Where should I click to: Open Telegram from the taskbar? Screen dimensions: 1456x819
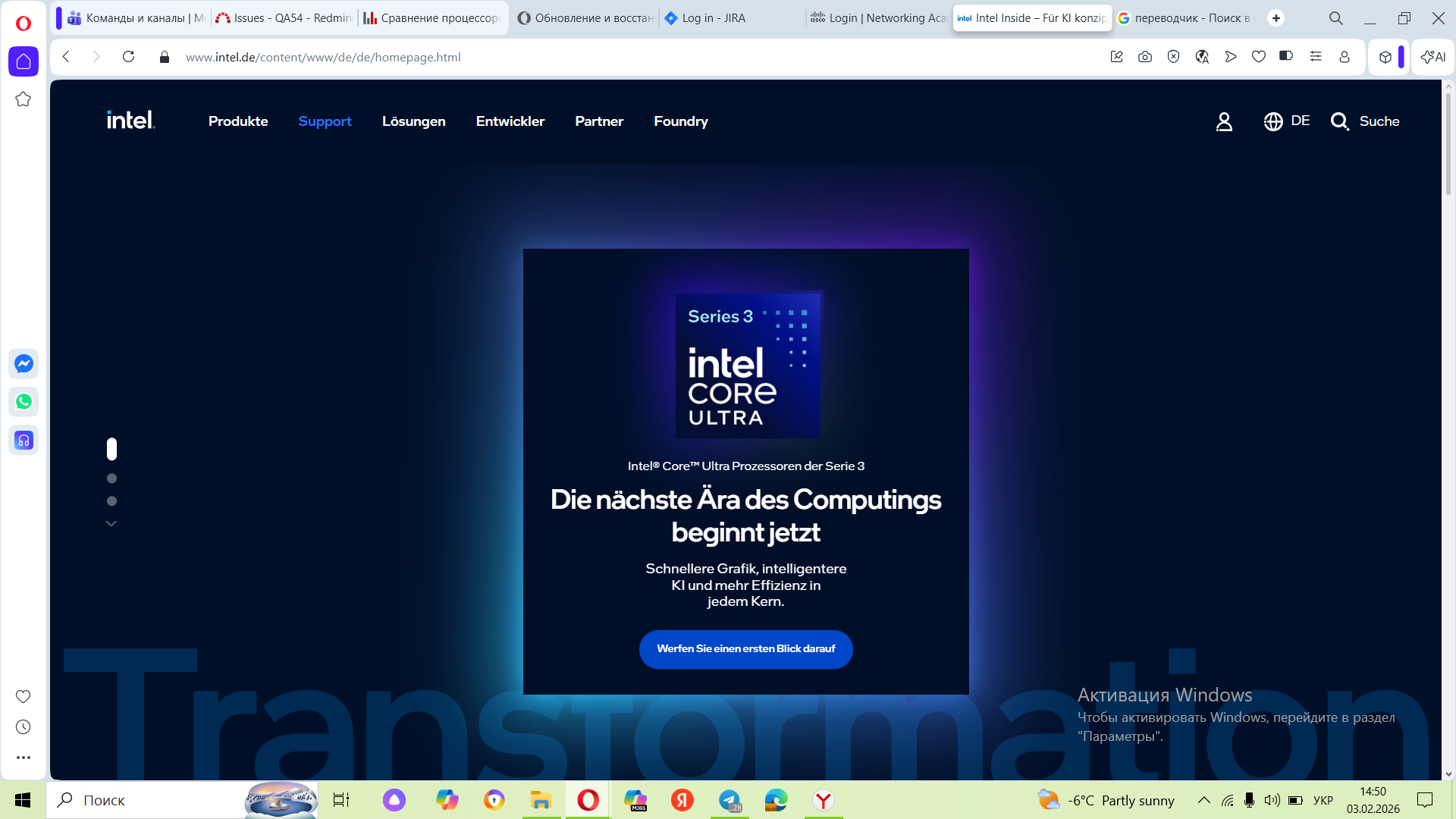(x=730, y=800)
